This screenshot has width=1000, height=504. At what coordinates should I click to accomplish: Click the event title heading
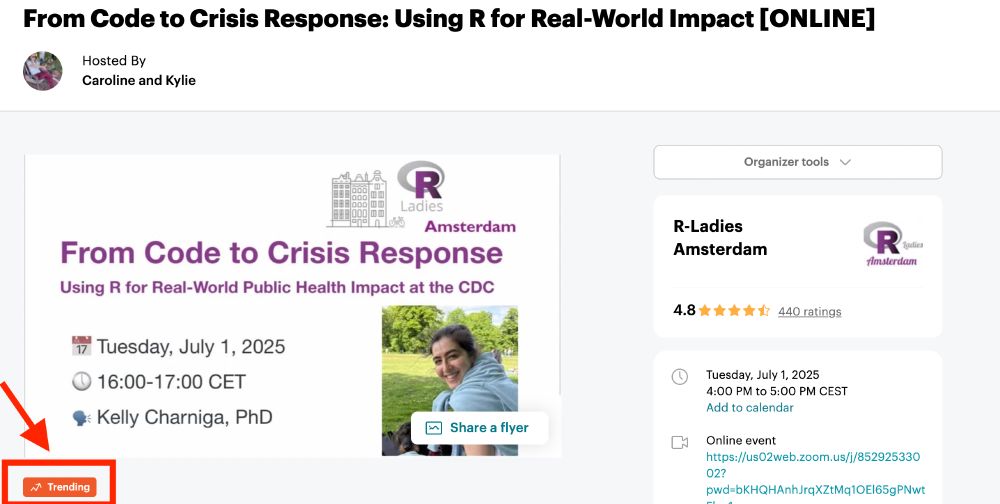[449, 20]
